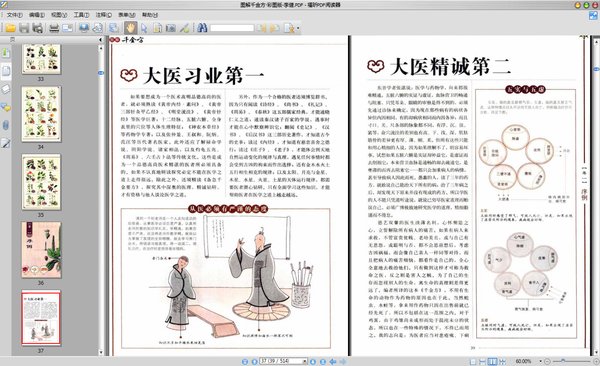The width and height of the screenshot is (600, 366).
Task: Click the rotate page toolbar icon
Action: (98, 28)
